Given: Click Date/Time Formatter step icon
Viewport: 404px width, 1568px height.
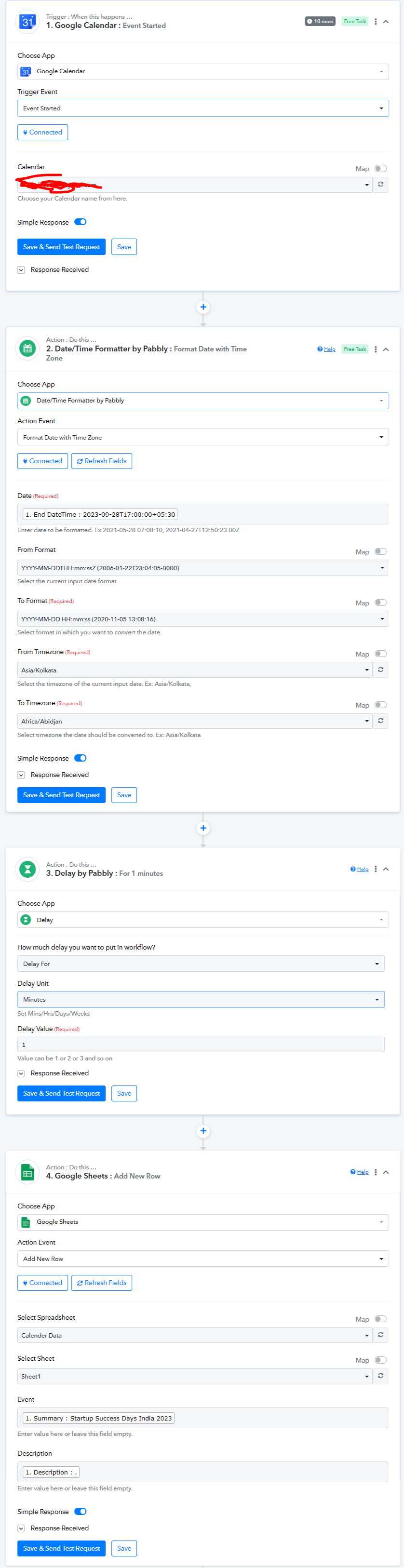Looking at the screenshot, I should tap(27, 348).
